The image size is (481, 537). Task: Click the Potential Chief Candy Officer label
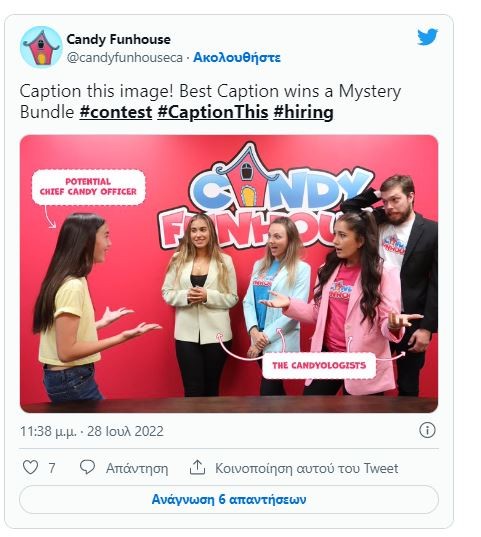tap(88, 187)
